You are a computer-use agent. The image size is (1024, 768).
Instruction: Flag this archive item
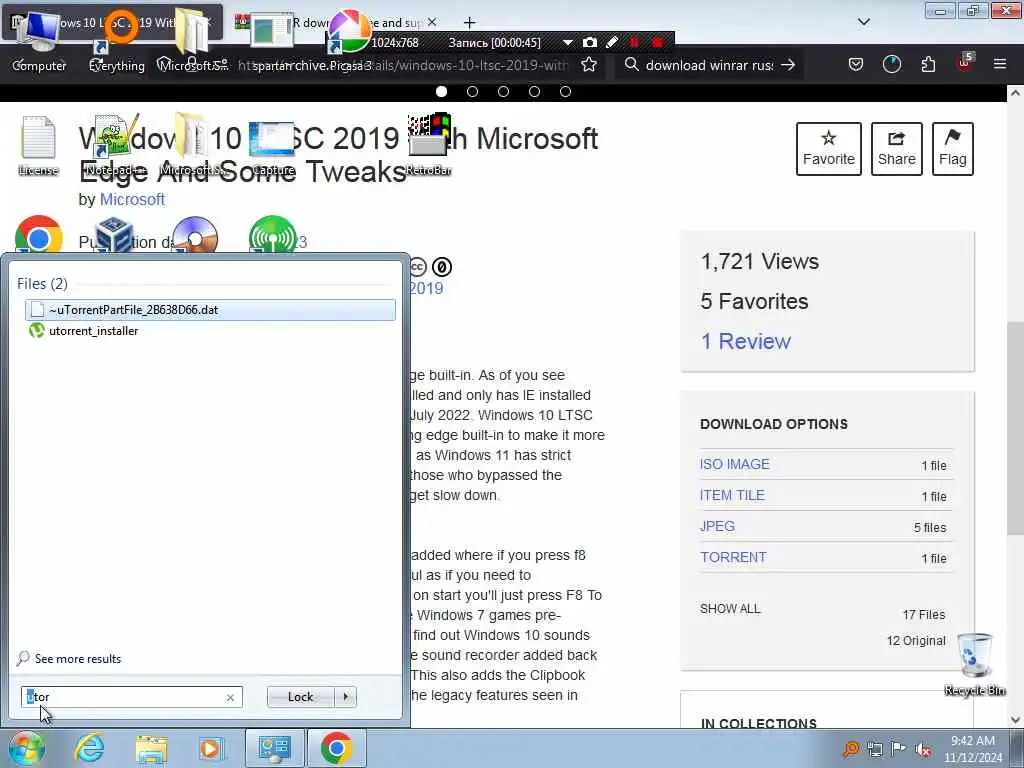953,149
